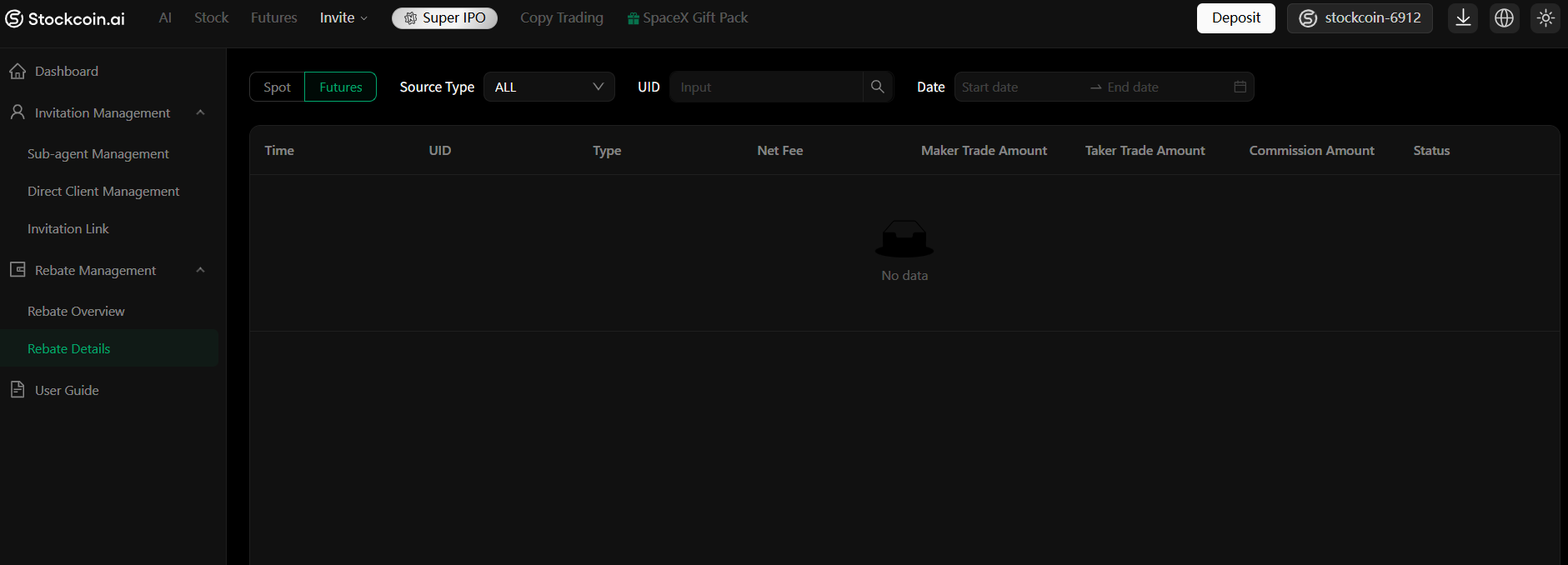Open the User Guide link
This screenshot has width=1568, height=565.
click(x=67, y=390)
